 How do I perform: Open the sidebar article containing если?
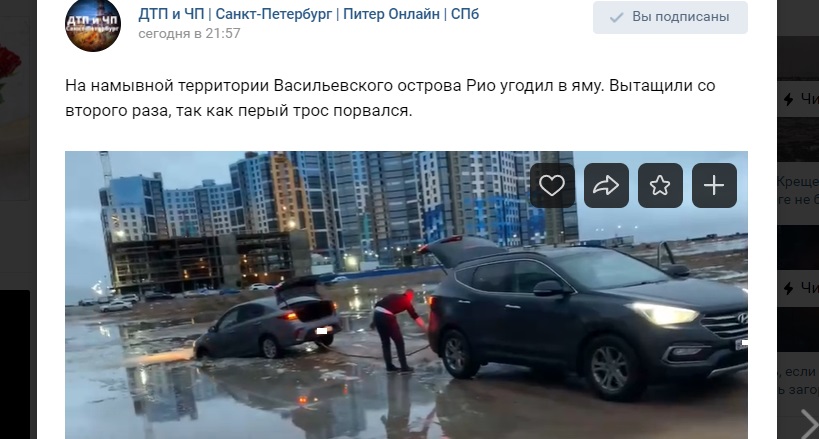coord(798,380)
